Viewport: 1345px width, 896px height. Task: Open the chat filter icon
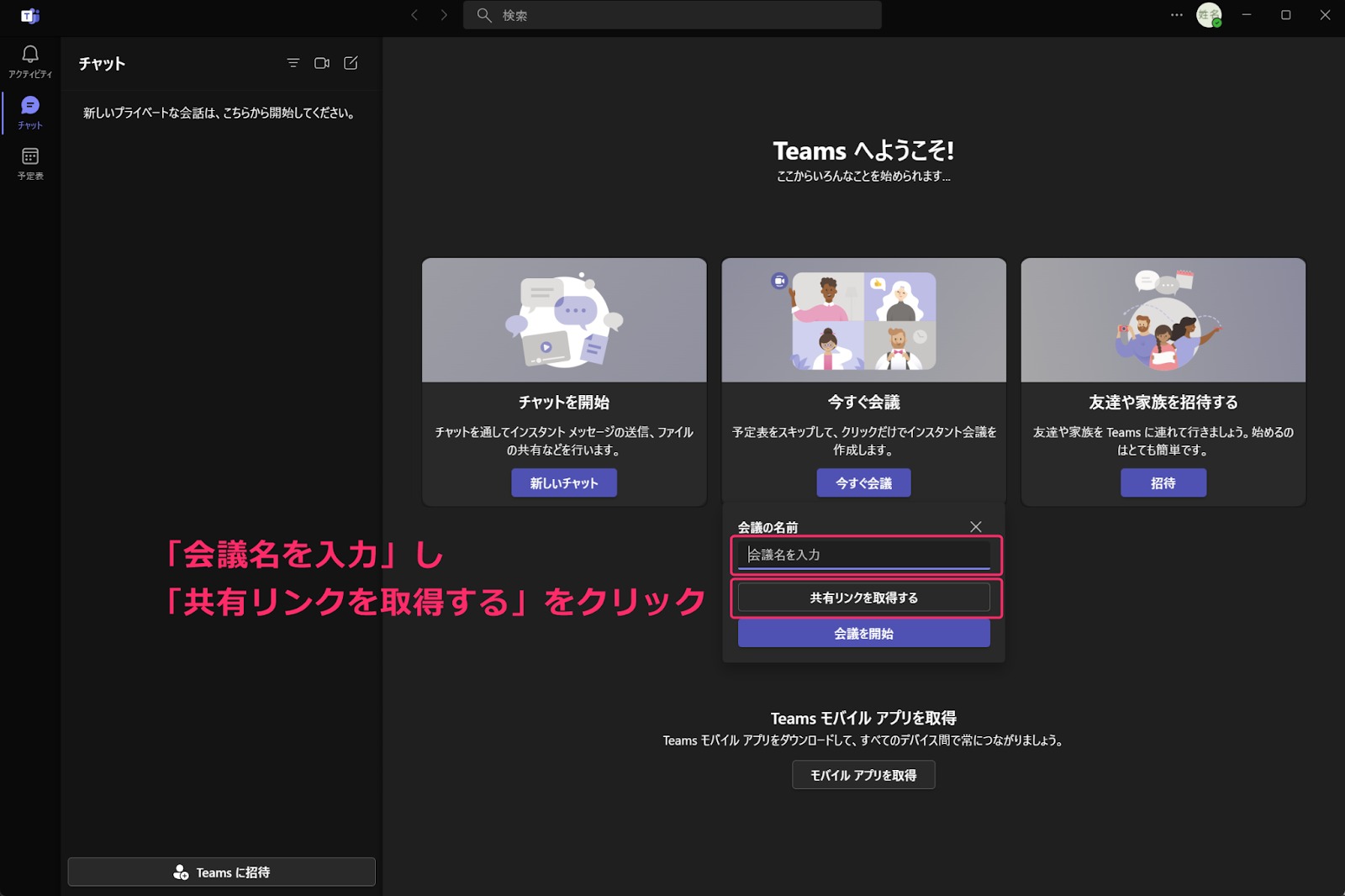[x=293, y=63]
